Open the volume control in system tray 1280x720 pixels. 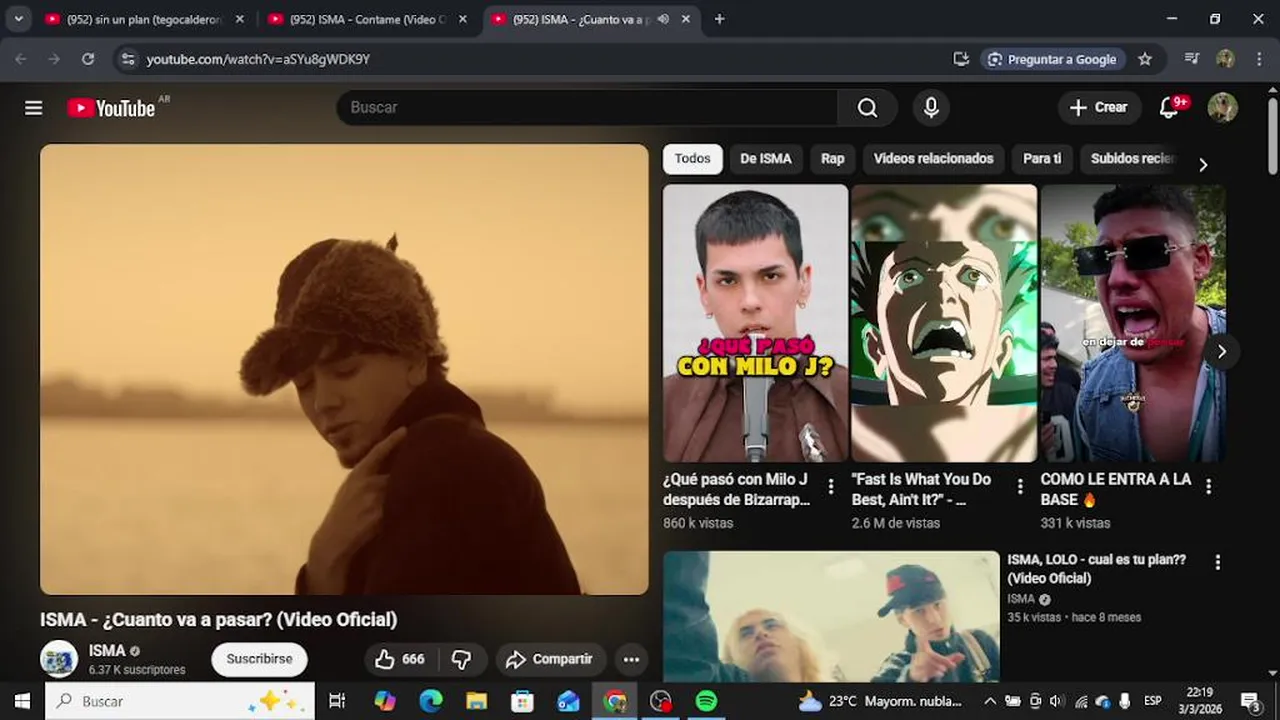[1056, 701]
